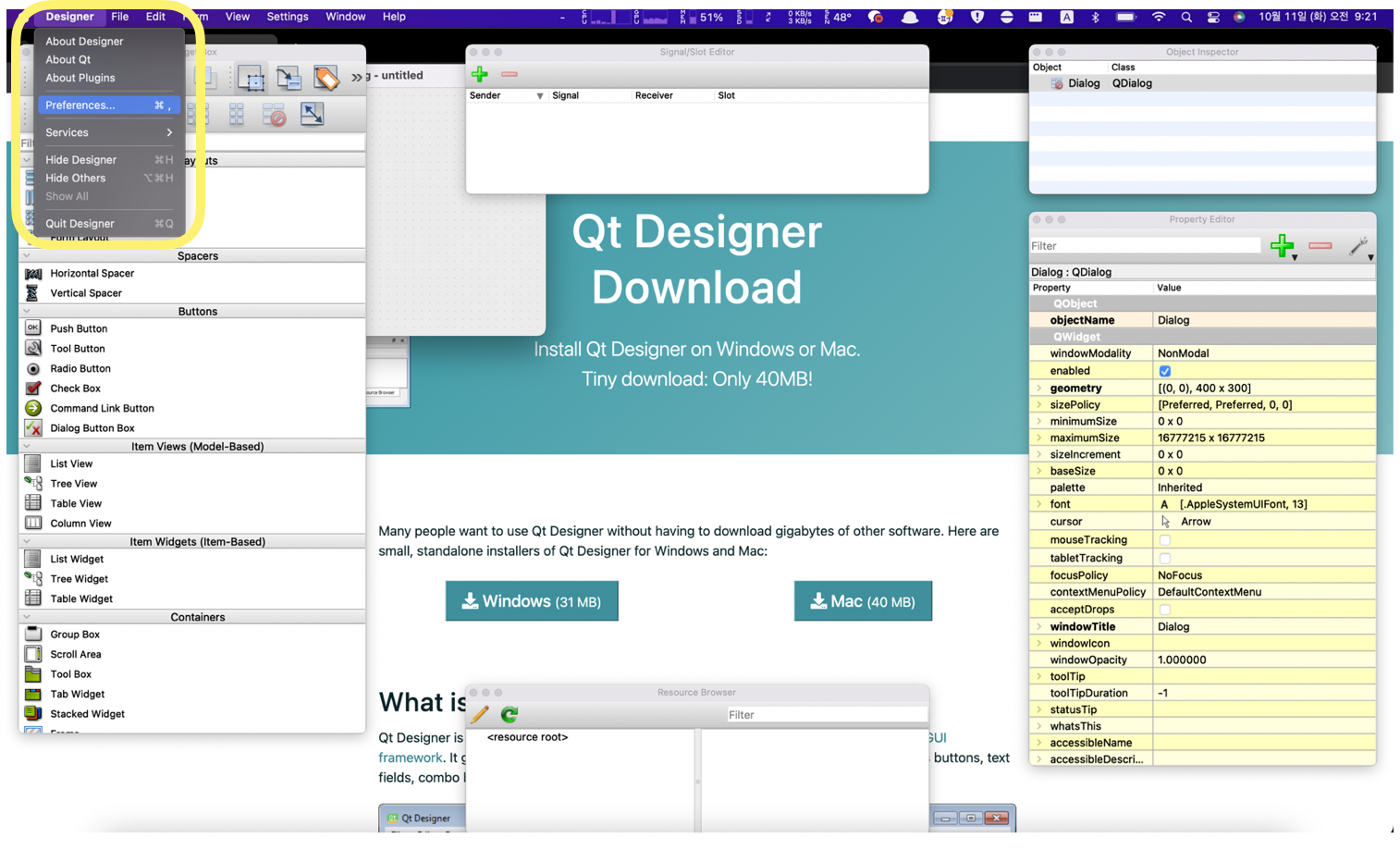Screen dimensions: 1400x851
Task: Click the Adjust Size toolbar icon
Action: (x=313, y=115)
